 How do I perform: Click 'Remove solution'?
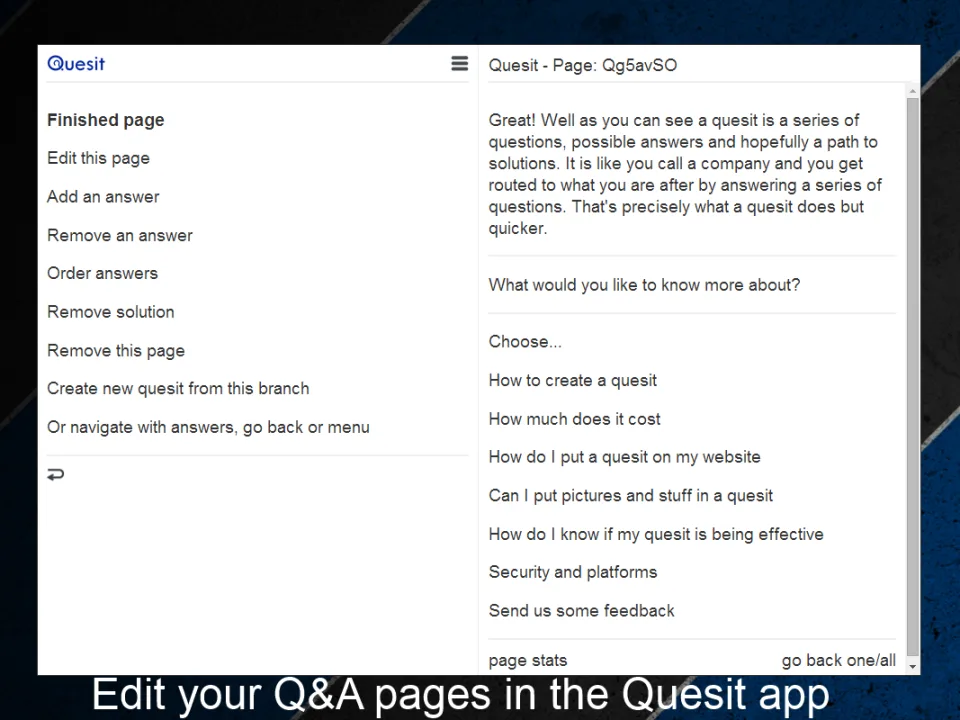click(111, 312)
